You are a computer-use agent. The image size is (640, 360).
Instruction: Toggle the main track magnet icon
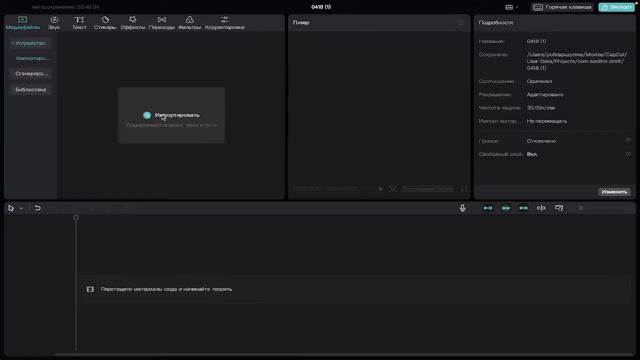coord(488,208)
